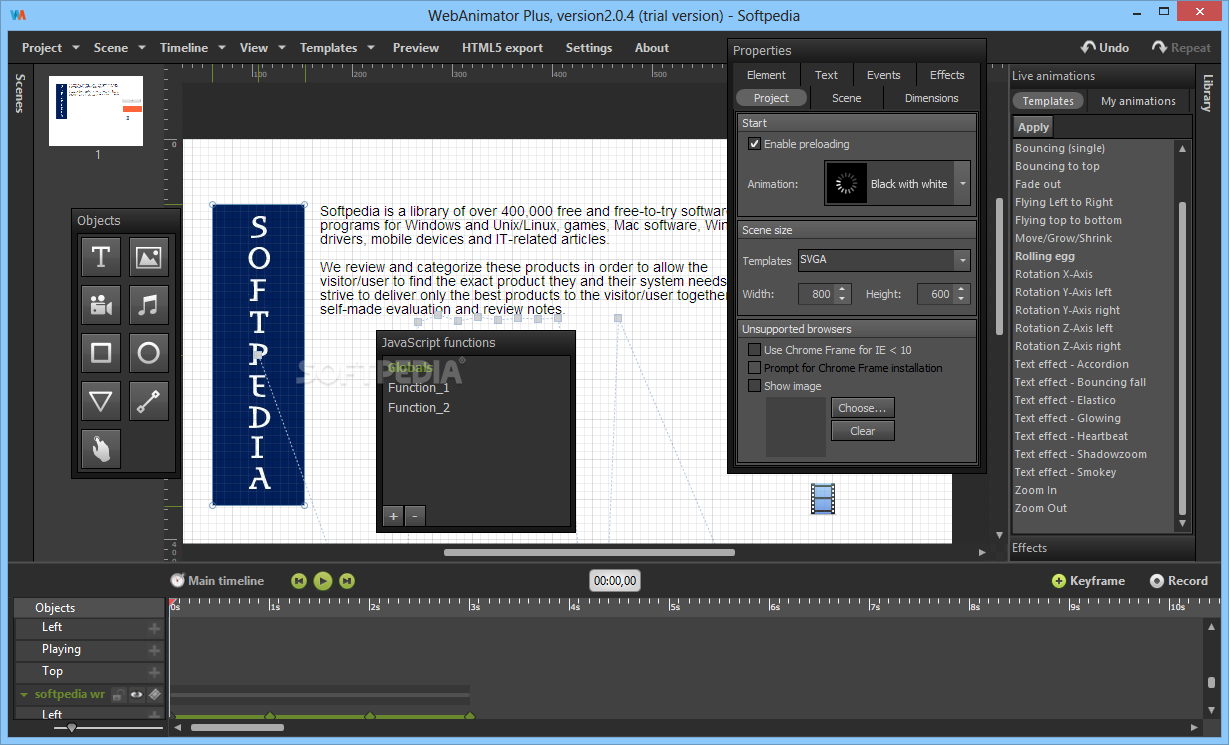
Task: Check the Show image checkbox
Action: pyautogui.click(x=754, y=386)
